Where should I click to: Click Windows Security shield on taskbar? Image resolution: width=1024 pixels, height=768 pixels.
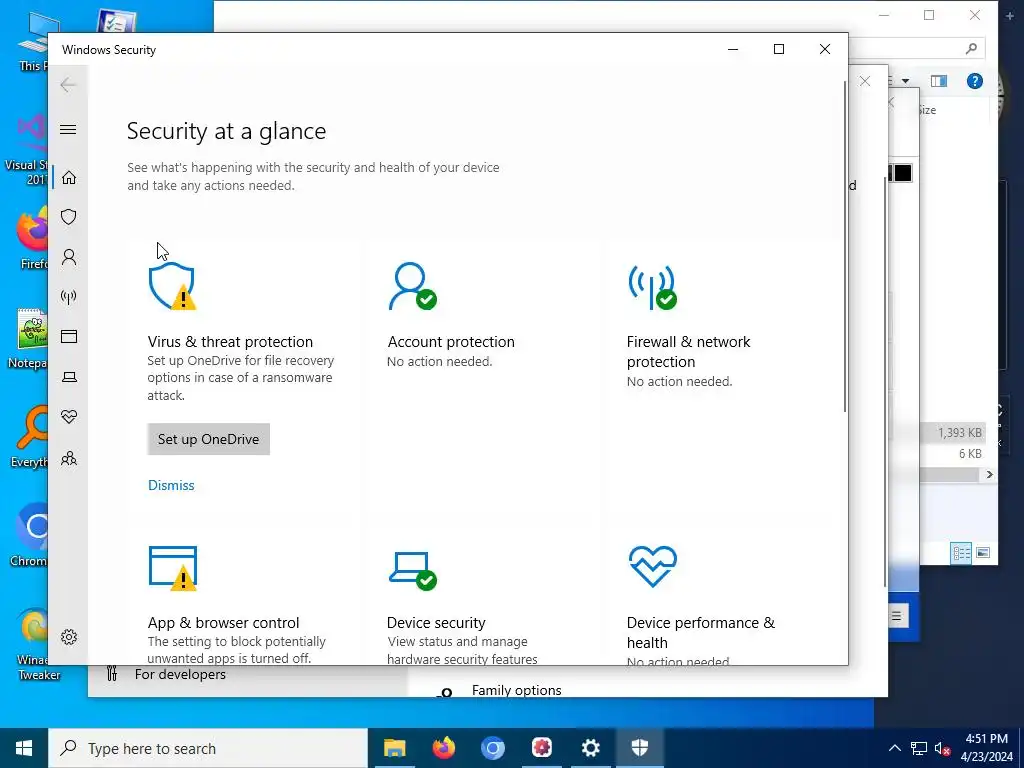[x=639, y=748]
